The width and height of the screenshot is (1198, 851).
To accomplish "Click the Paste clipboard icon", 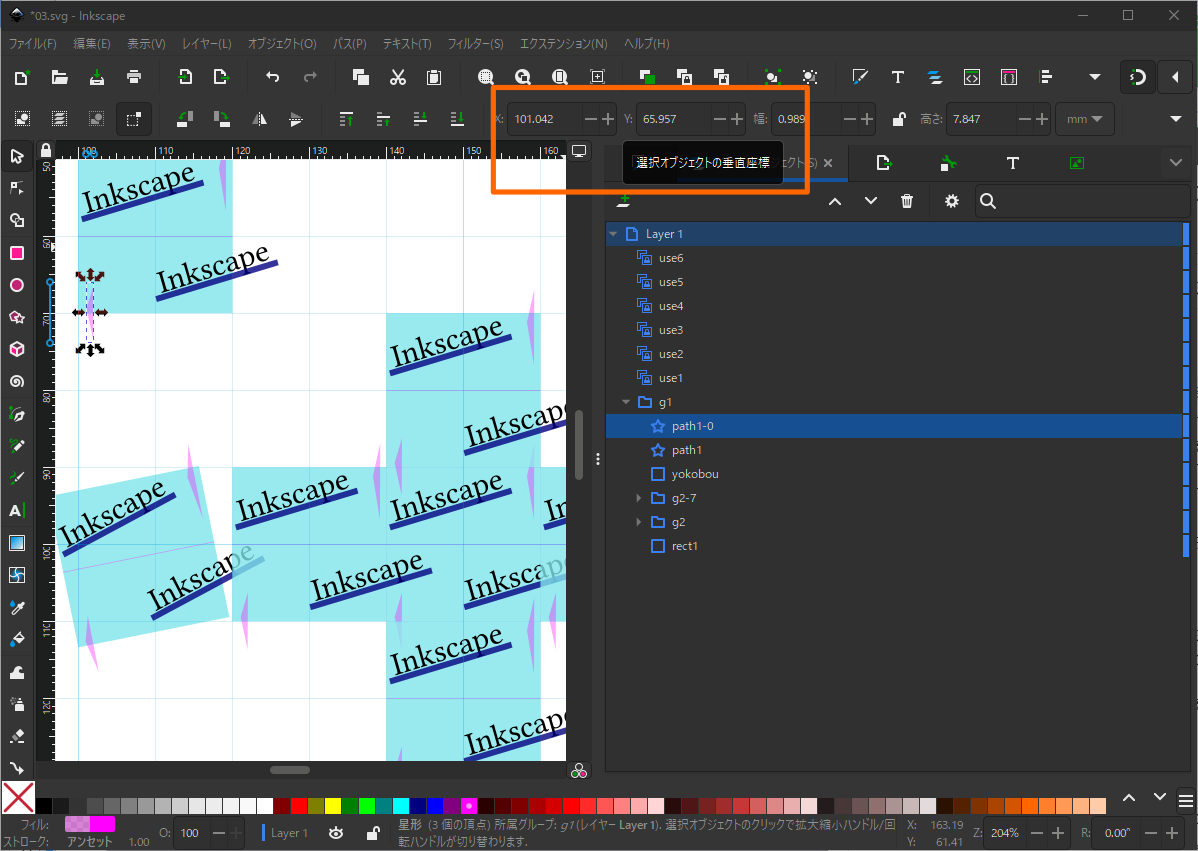I will click(x=434, y=77).
